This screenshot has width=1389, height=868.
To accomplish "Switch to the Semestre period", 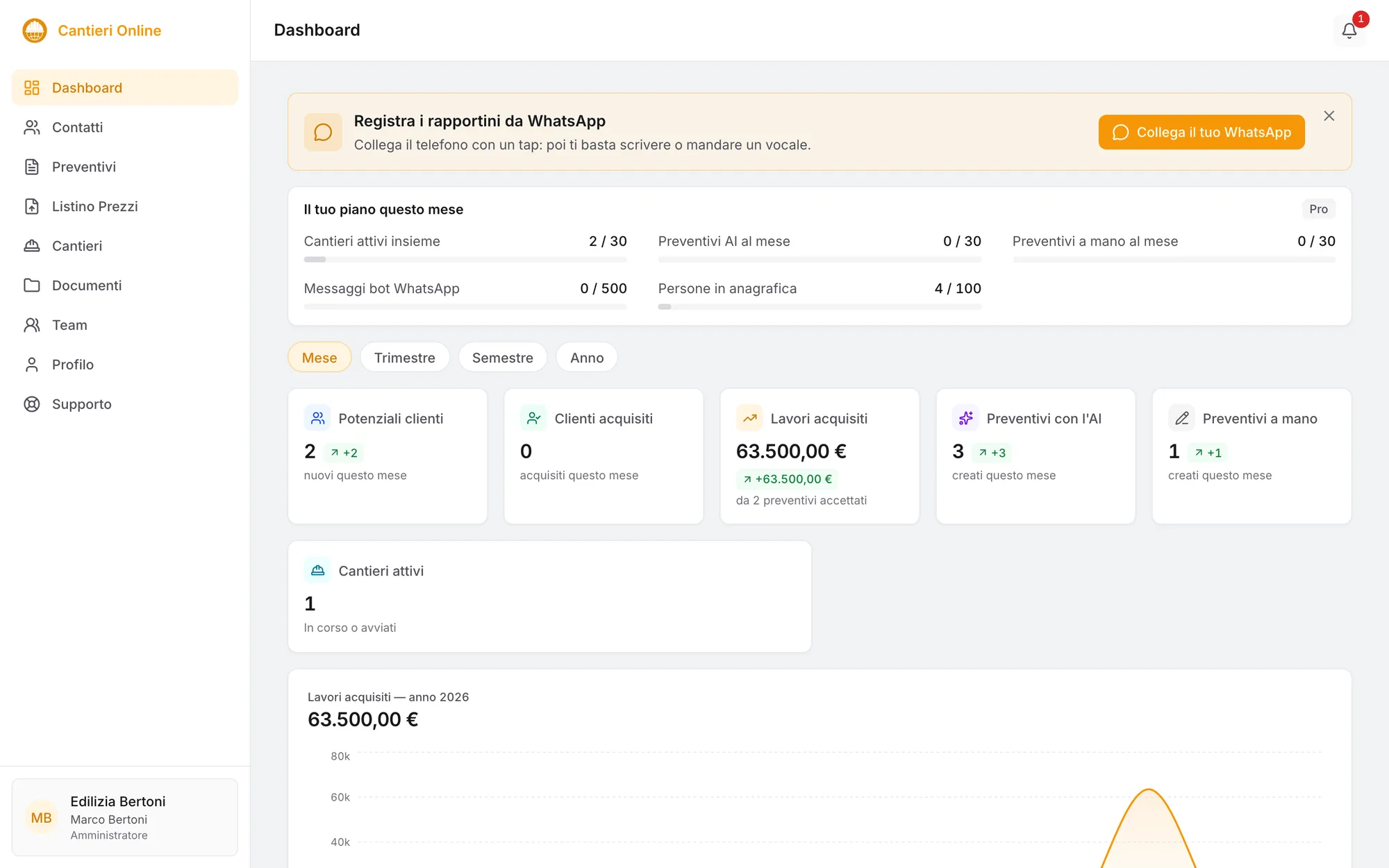I will pos(503,357).
